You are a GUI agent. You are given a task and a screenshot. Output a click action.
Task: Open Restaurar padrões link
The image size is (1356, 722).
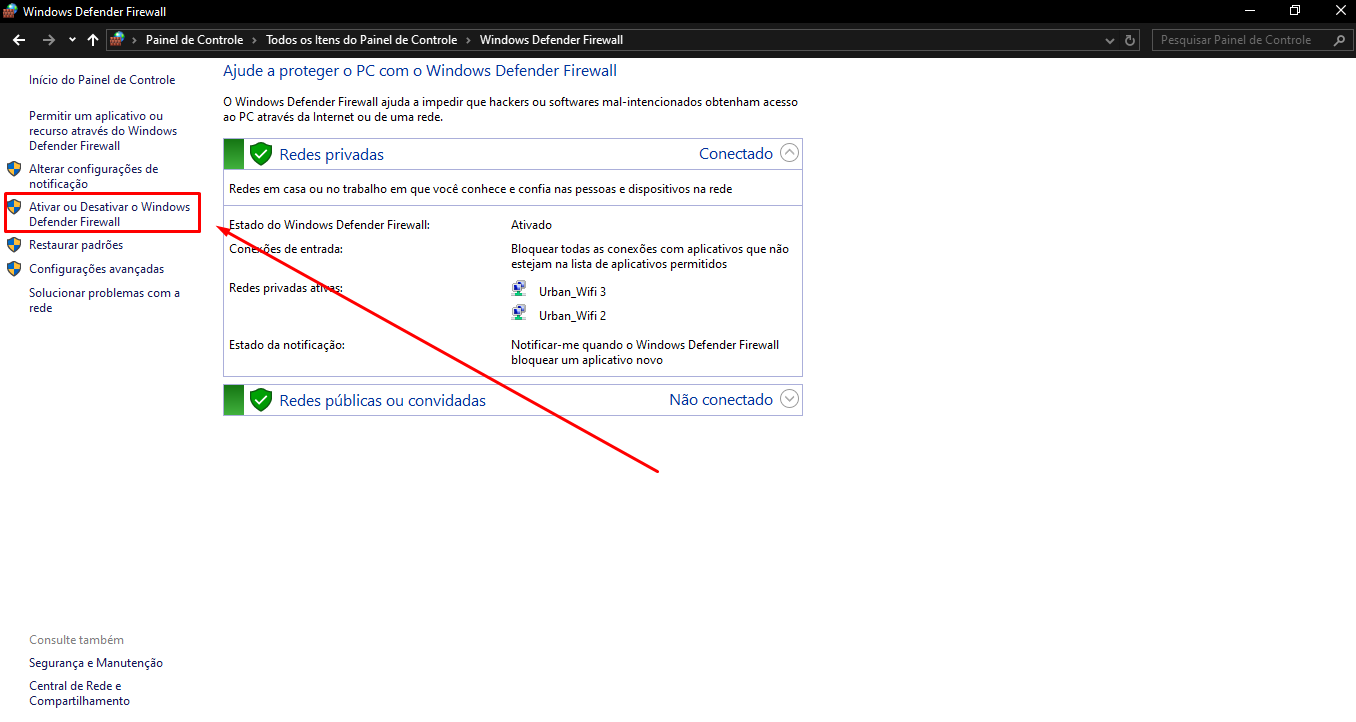pos(76,245)
